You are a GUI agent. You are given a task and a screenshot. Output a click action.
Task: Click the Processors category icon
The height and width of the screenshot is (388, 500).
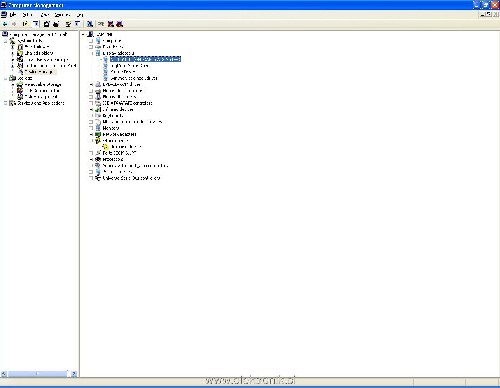98,159
